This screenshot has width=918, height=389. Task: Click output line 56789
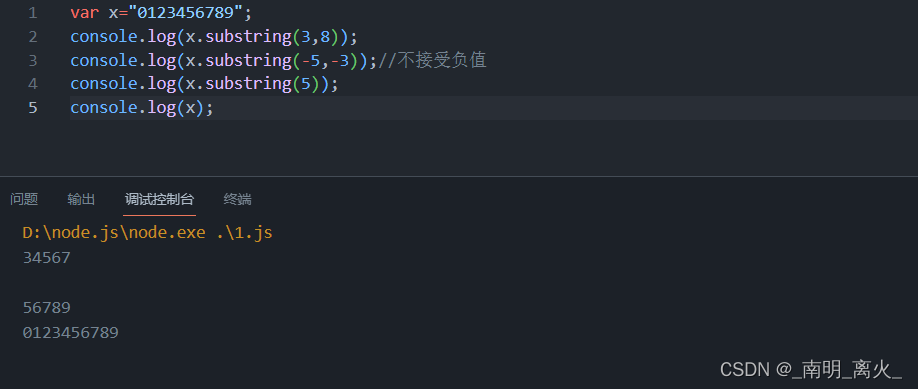[46, 308]
